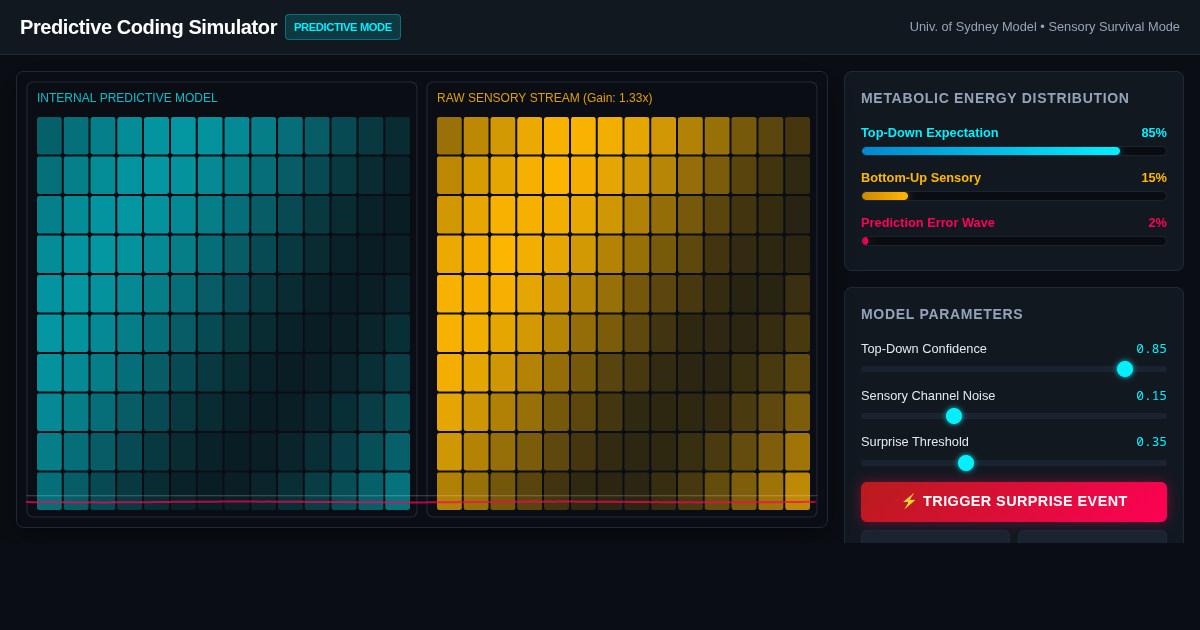Image resolution: width=1200 pixels, height=630 pixels.
Task: Click the Top-Down Expectation progress bar
Action: coord(1014,151)
